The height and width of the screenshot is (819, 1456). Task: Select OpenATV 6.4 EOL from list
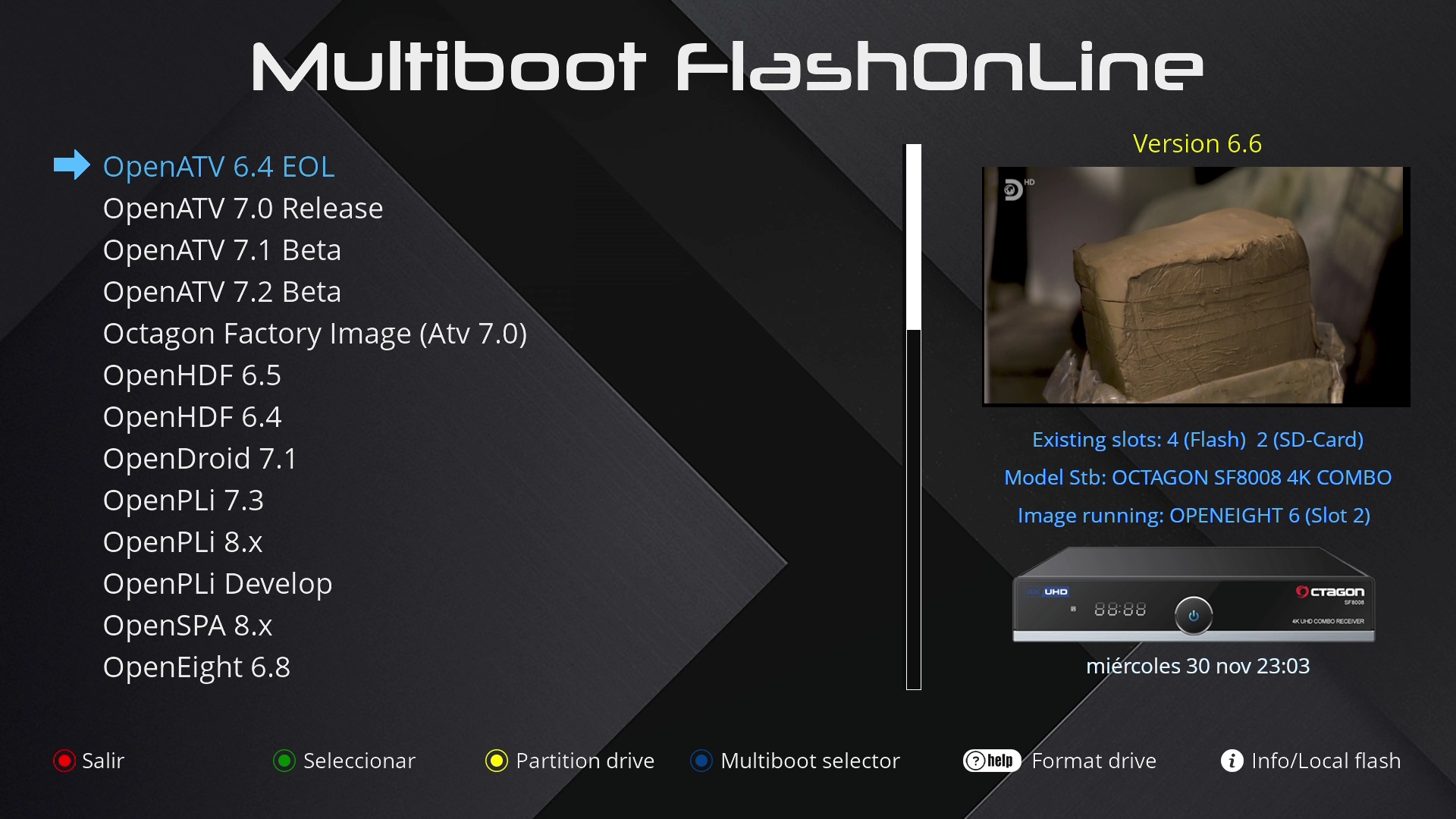[x=218, y=167]
